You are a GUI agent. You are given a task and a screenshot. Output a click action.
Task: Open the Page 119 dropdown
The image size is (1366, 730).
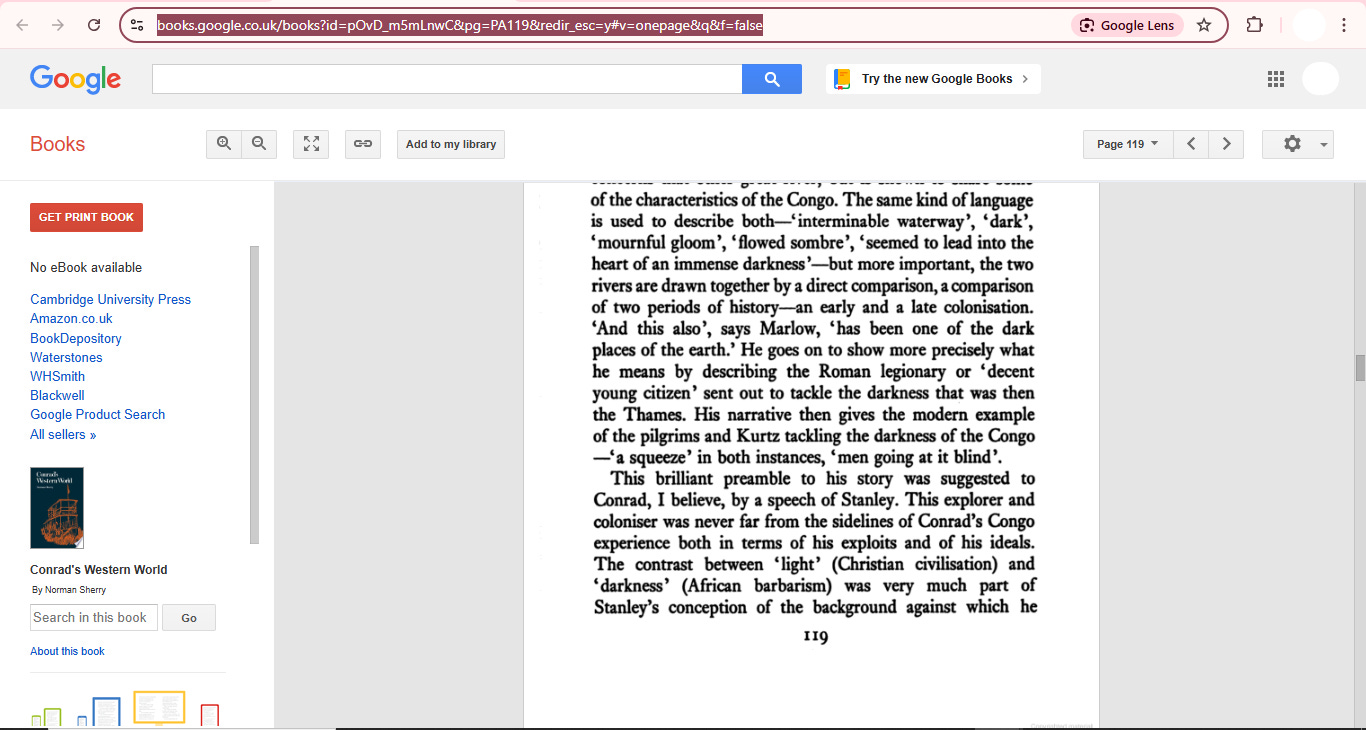tap(1128, 144)
